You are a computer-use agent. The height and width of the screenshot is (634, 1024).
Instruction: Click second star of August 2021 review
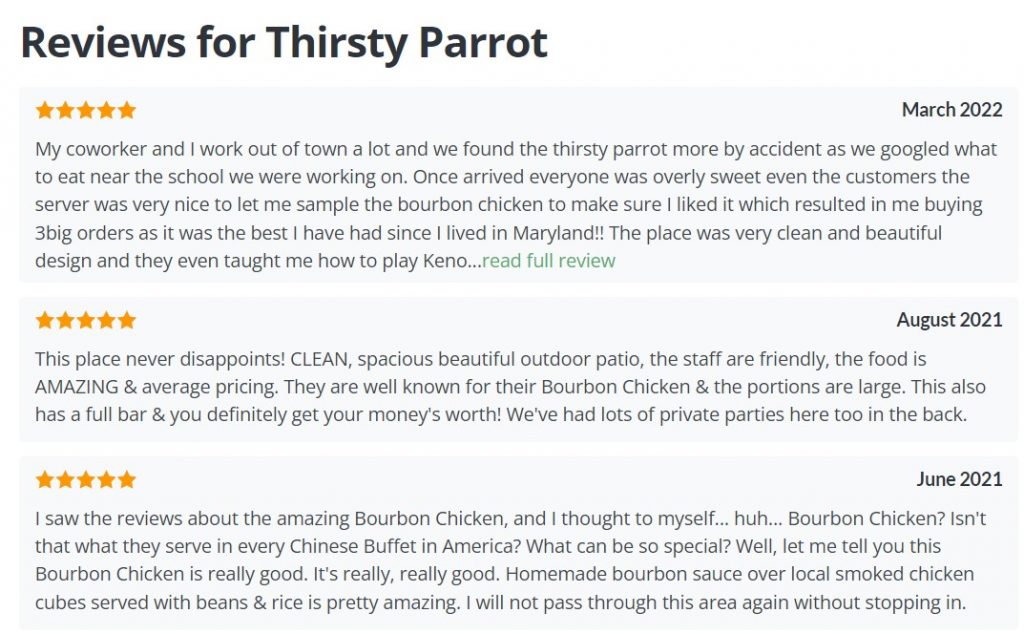pos(65,320)
